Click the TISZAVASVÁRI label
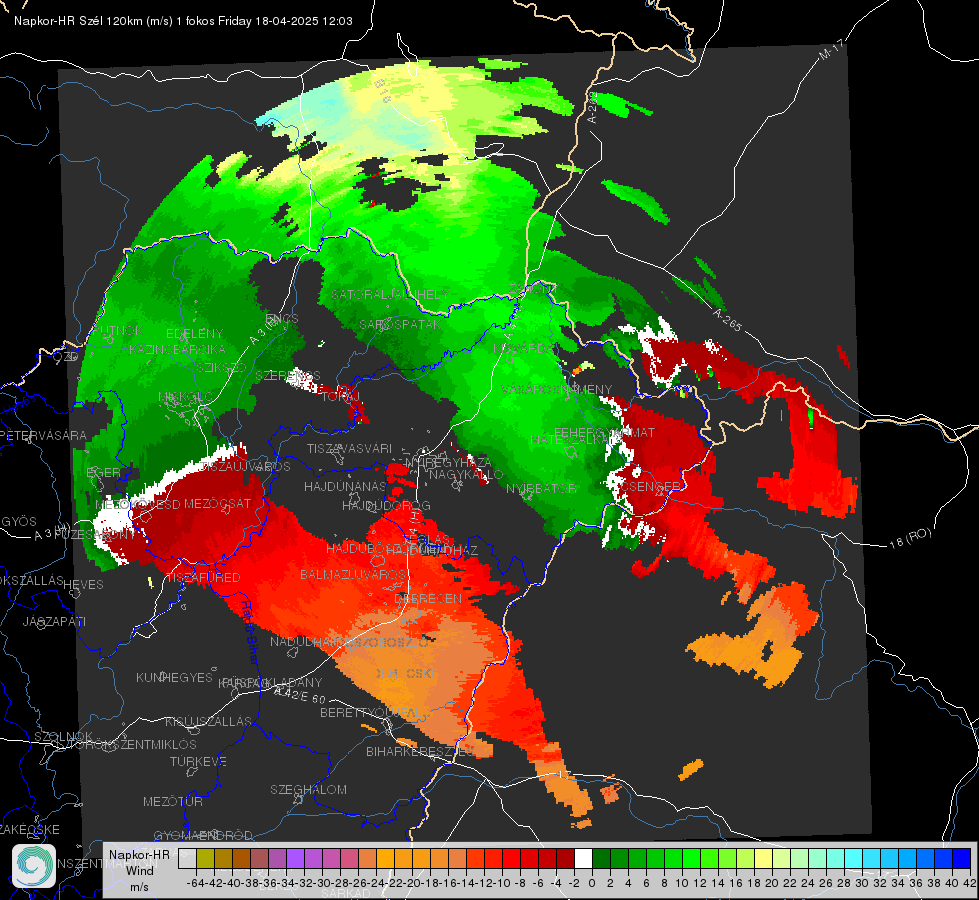The height and width of the screenshot is (900, 979). (x=350, y=448)
